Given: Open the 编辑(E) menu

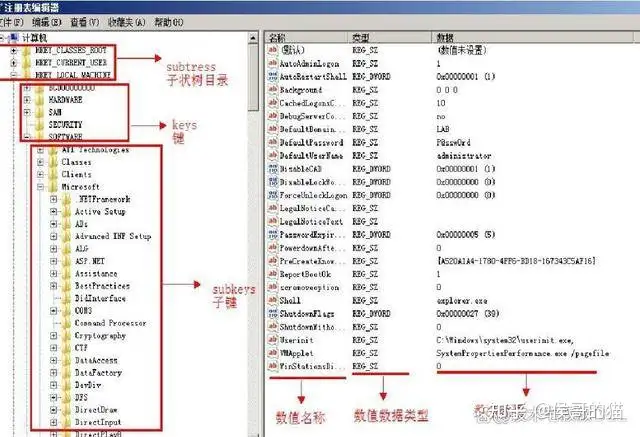Looking at the screenshot, I should click(x=47, y=22).
